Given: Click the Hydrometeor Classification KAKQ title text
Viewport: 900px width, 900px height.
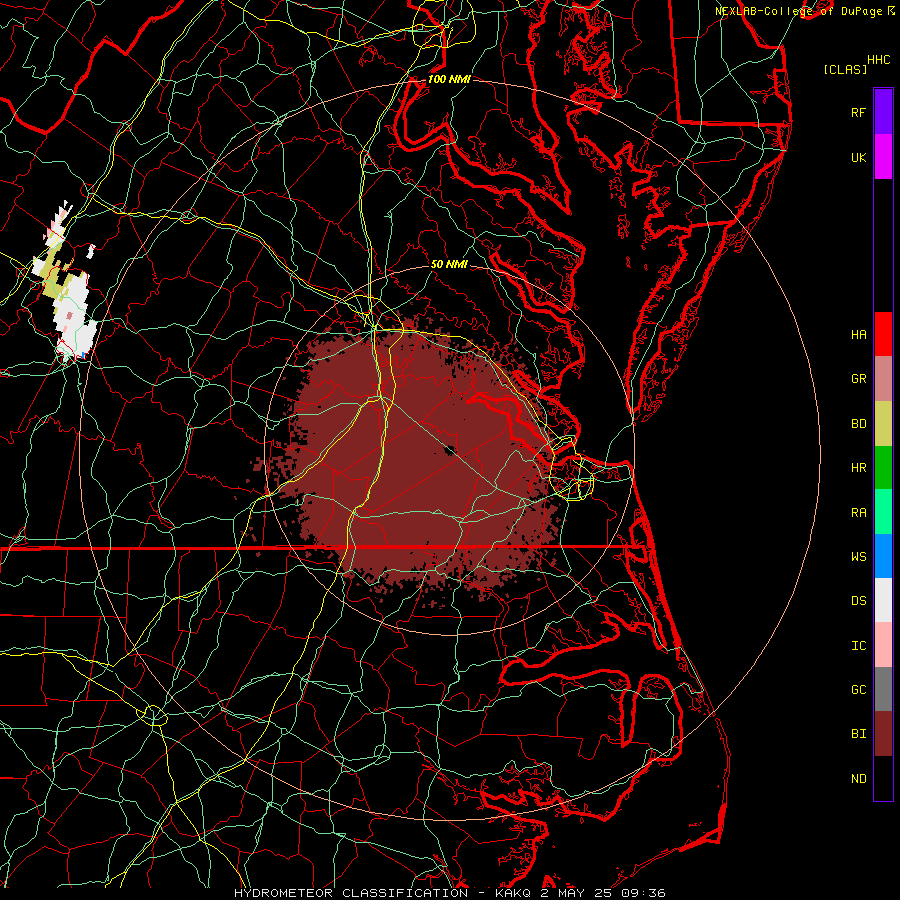Looking at the screenshot, I should [x=449, y=893].
